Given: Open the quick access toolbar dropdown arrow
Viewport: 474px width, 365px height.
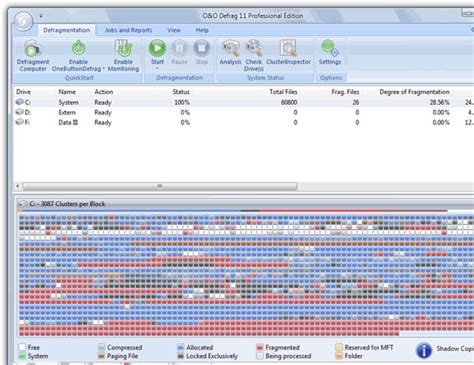Looking at the screenshot, I should [x=41, y=16].
